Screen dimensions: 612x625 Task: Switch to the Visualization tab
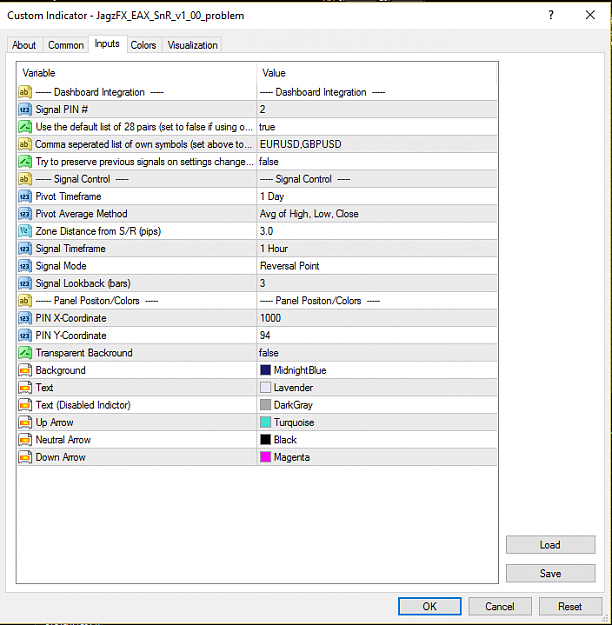[192, 45]
